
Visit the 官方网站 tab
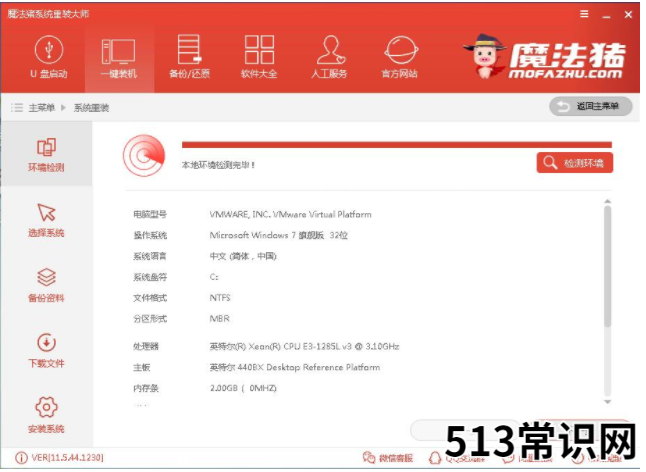(400, 57)
